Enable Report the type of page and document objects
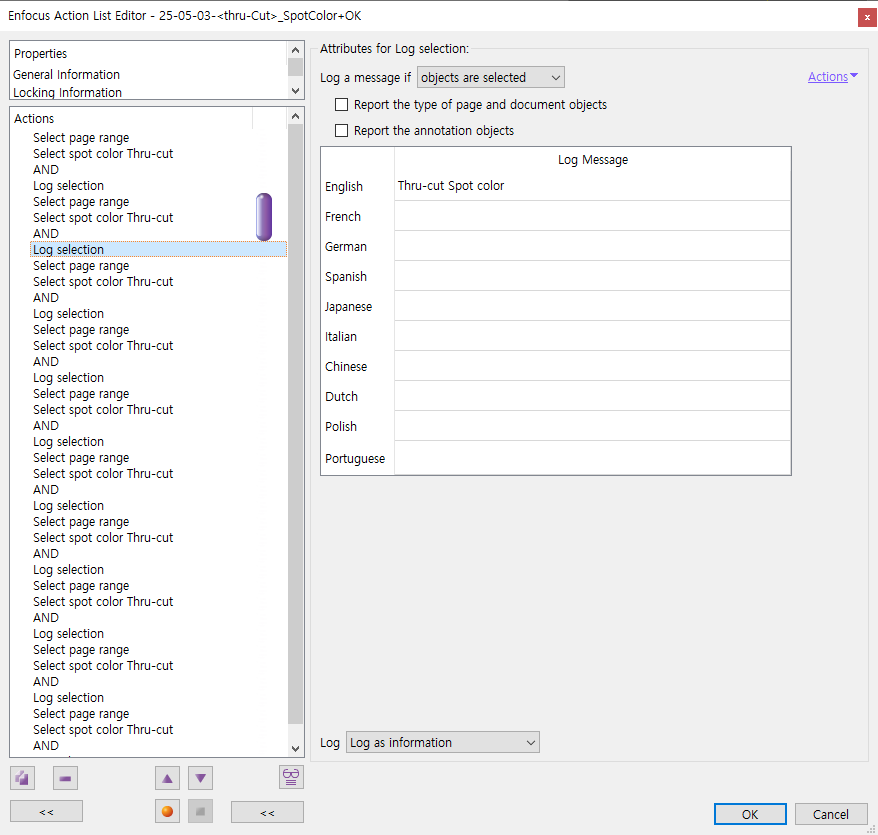 click(342, 105)
